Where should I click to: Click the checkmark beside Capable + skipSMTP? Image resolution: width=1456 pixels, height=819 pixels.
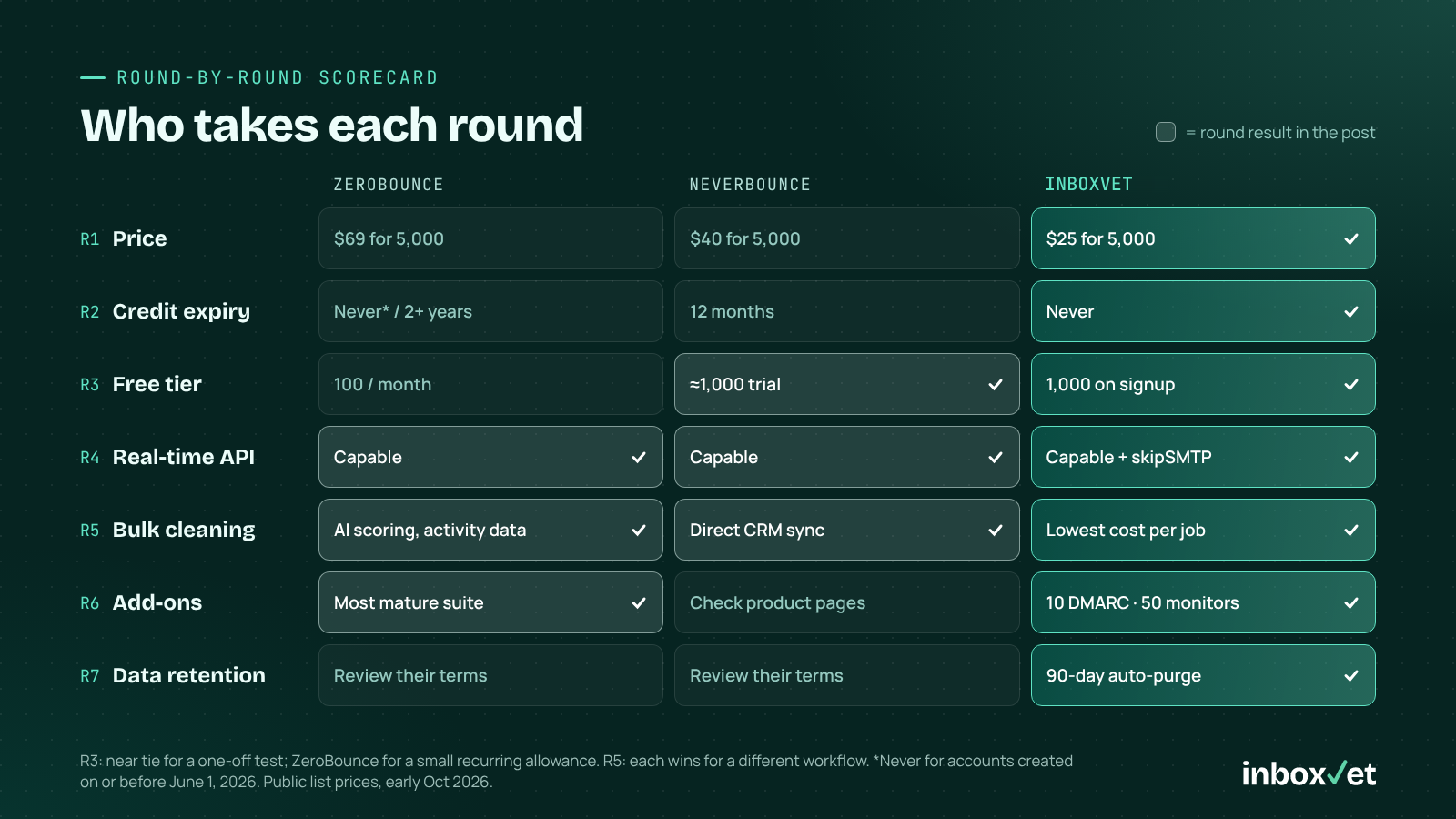coord(1351,458)
